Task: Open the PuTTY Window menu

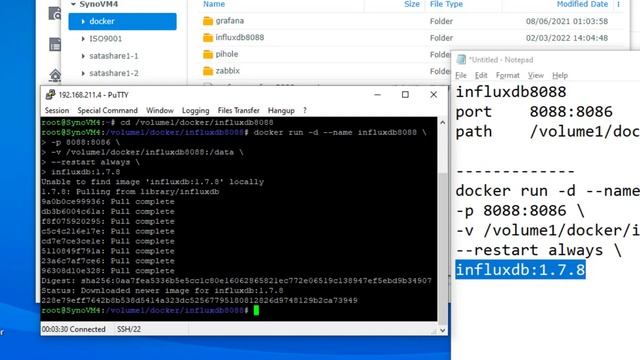Action: [160, 111]
